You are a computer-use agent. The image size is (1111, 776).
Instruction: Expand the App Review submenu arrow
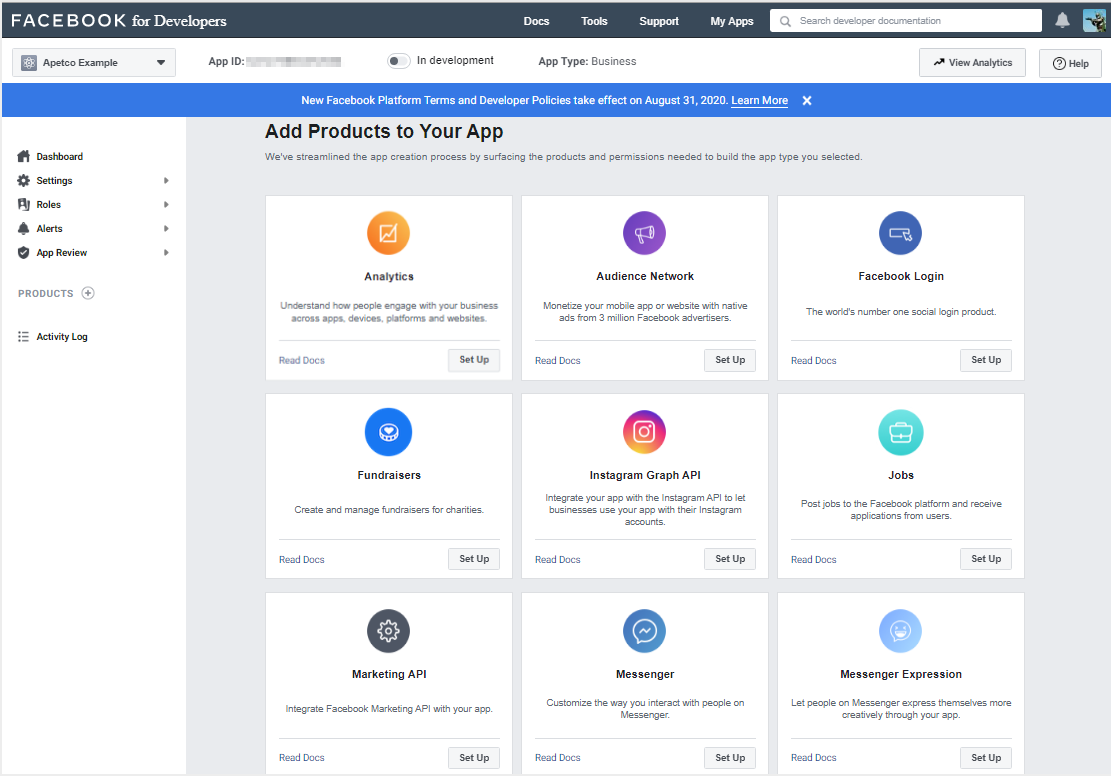point(166,253)
